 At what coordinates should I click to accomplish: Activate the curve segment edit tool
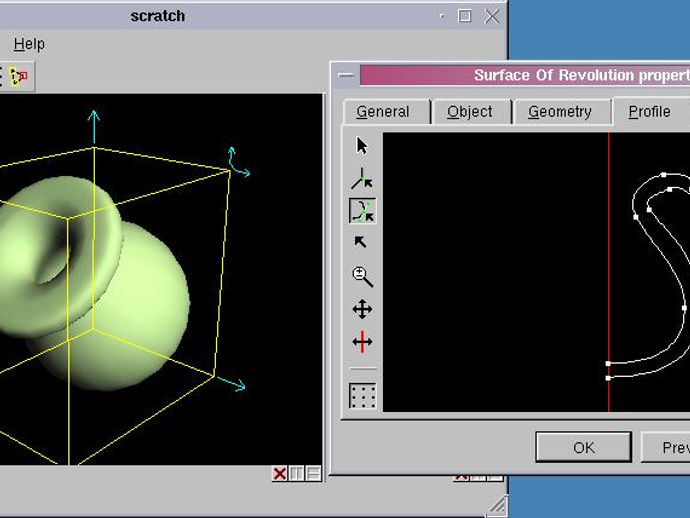tap(363, 211)
